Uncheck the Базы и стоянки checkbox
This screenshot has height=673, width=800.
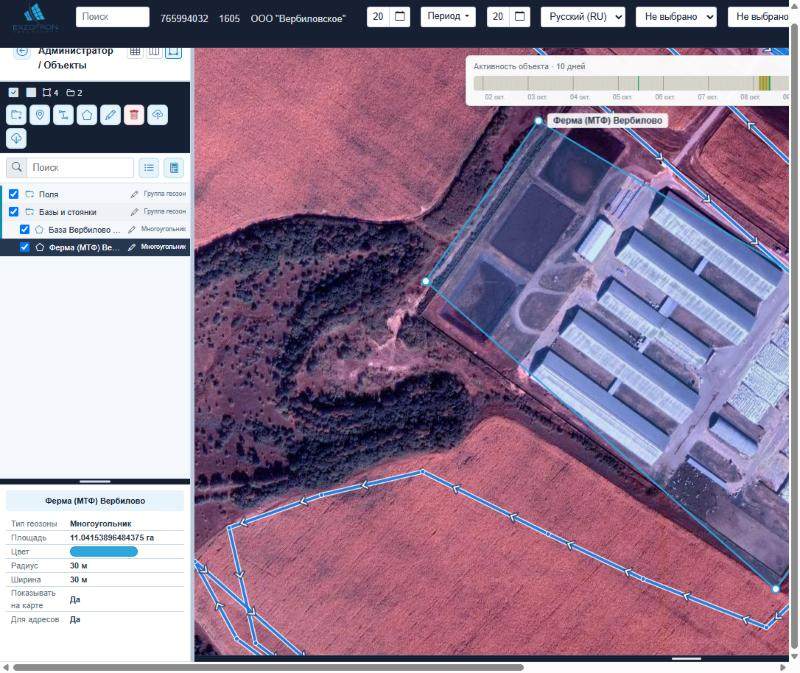tap(14, 212)
